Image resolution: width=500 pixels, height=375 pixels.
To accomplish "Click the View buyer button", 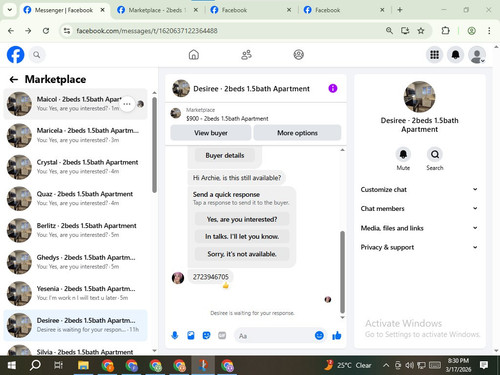I will [211, 133].
